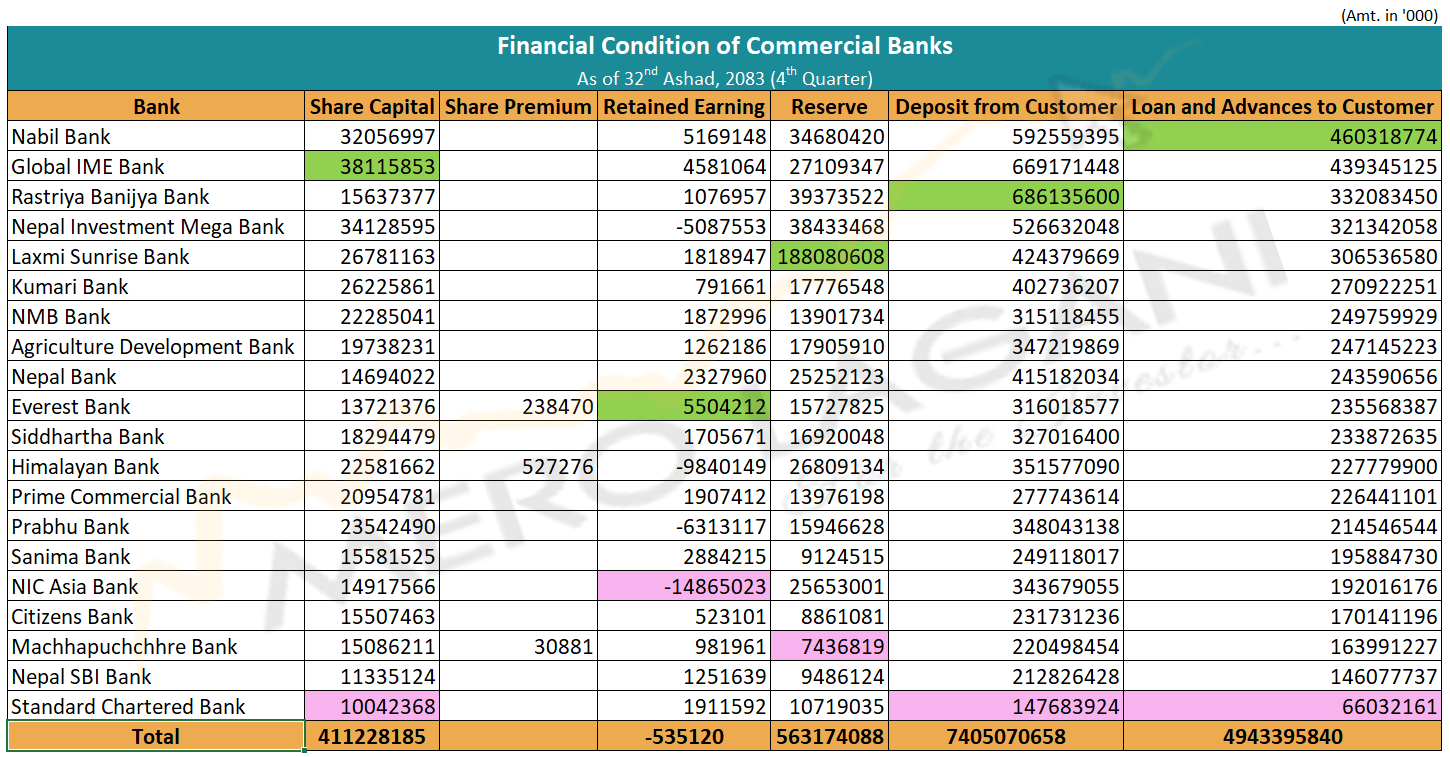The width and height of the screenshot is (1450, 757).
Task: Select the 'Share Premium' column header
Action: coord(518,107)
